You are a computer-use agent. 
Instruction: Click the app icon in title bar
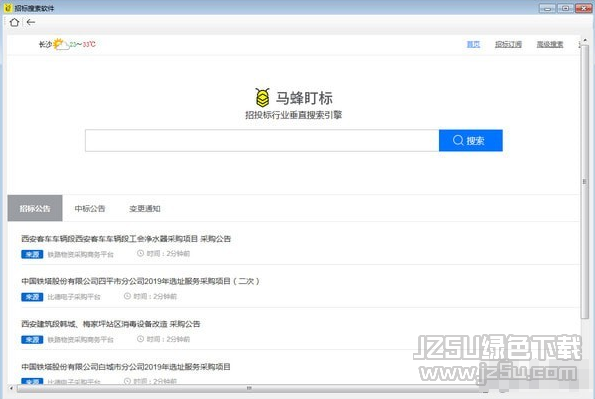(x=8, y=8)
